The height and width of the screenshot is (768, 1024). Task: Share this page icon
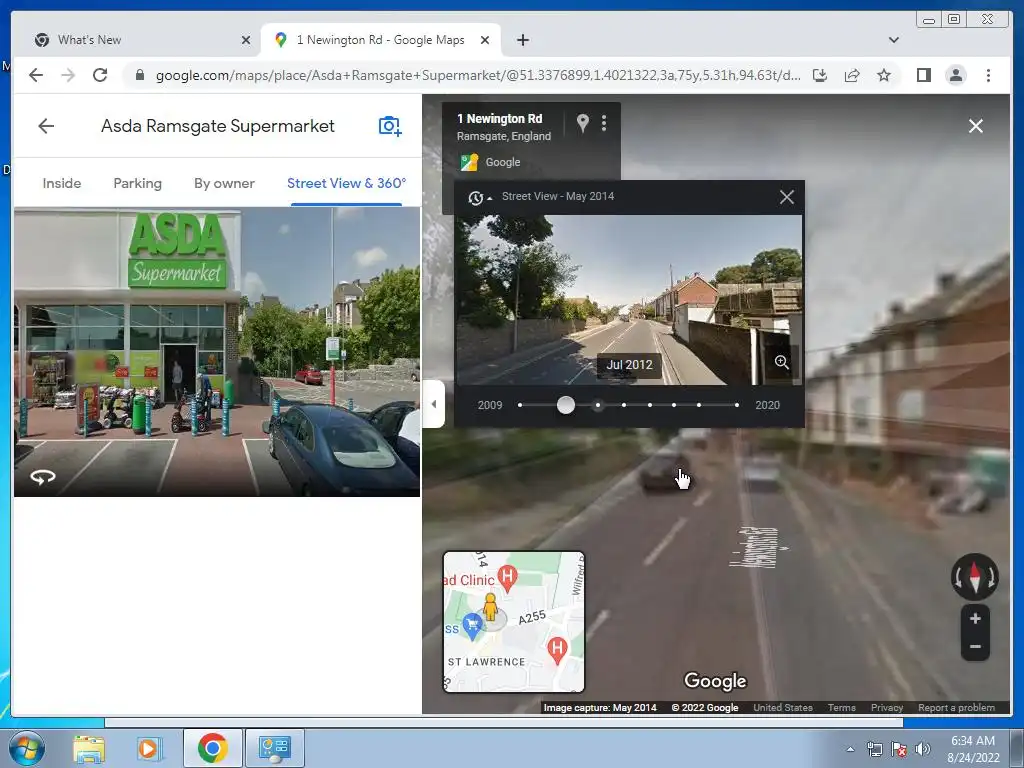(852, 75)
